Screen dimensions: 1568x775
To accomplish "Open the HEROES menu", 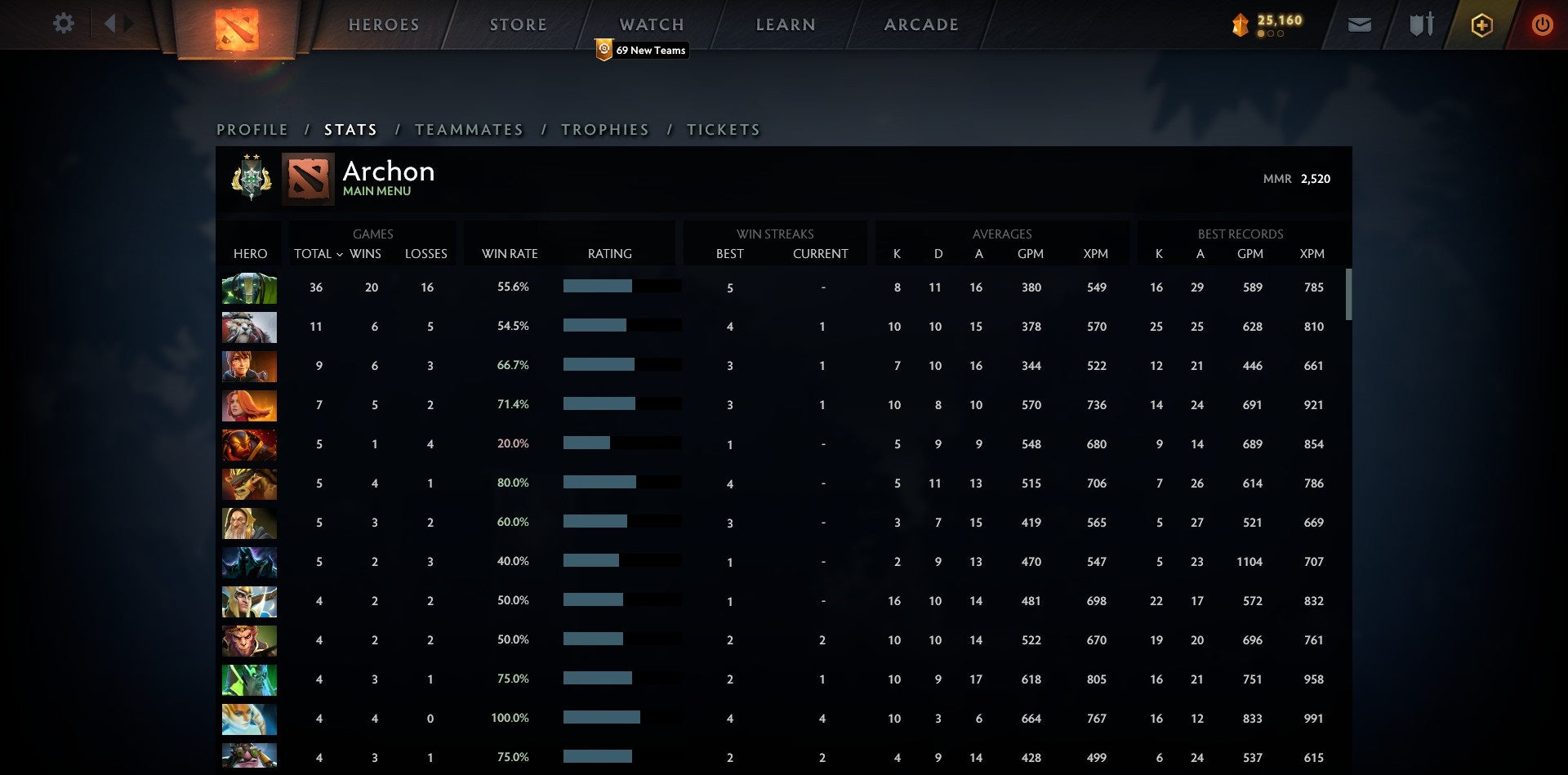I will 384,24.
